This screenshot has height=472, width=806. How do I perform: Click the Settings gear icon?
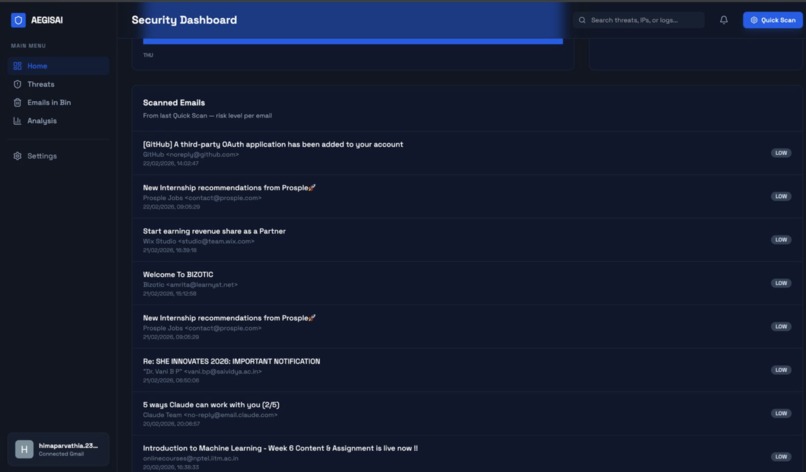[17, 156]
